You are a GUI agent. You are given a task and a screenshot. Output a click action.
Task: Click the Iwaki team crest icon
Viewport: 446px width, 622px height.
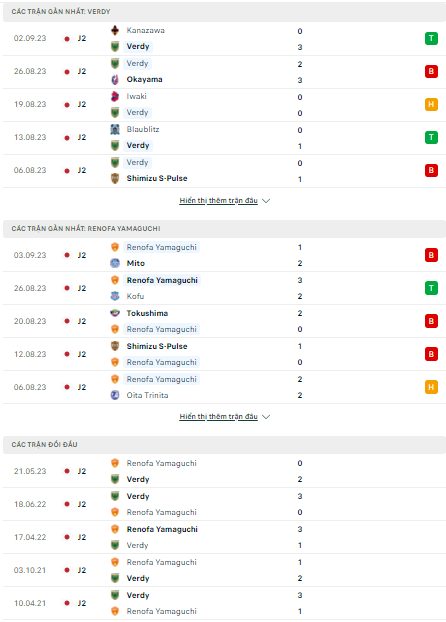[x=115, y=96]
